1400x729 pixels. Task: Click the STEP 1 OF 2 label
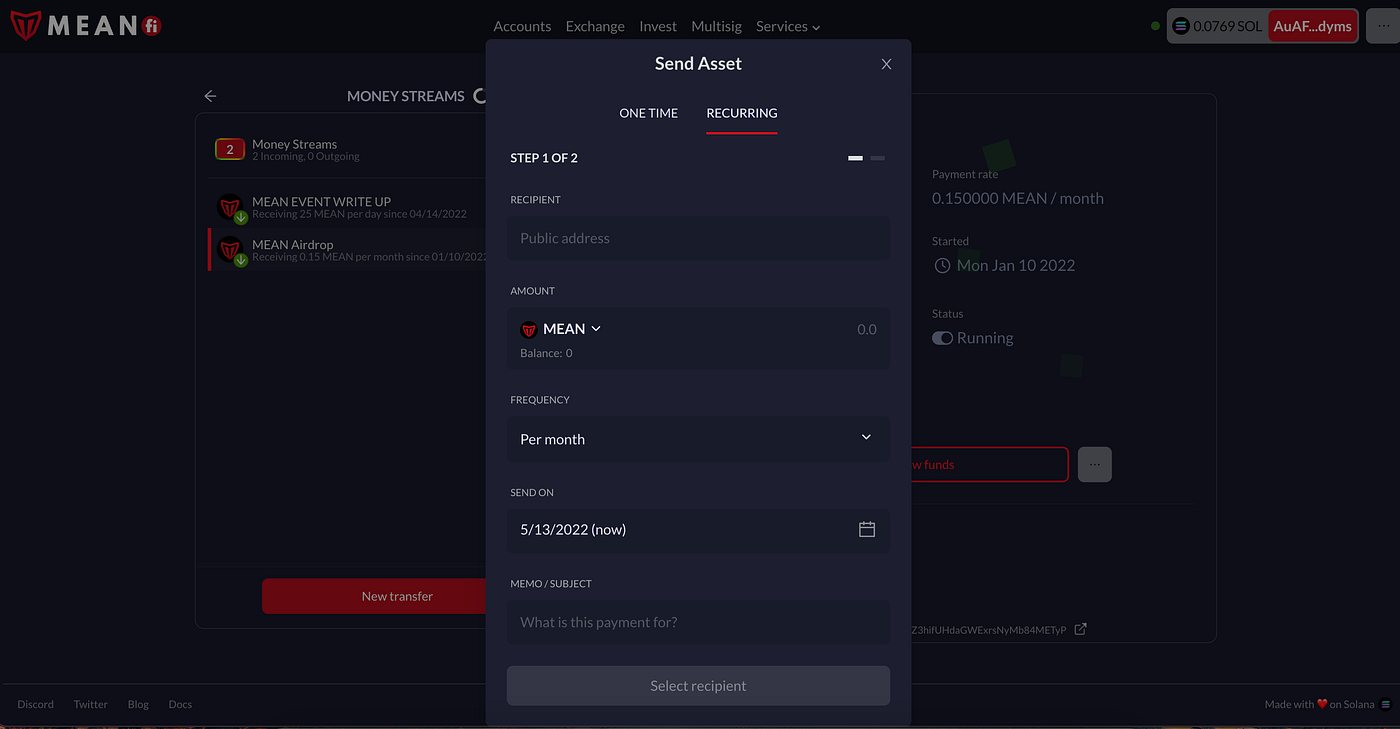pos(544,158)
